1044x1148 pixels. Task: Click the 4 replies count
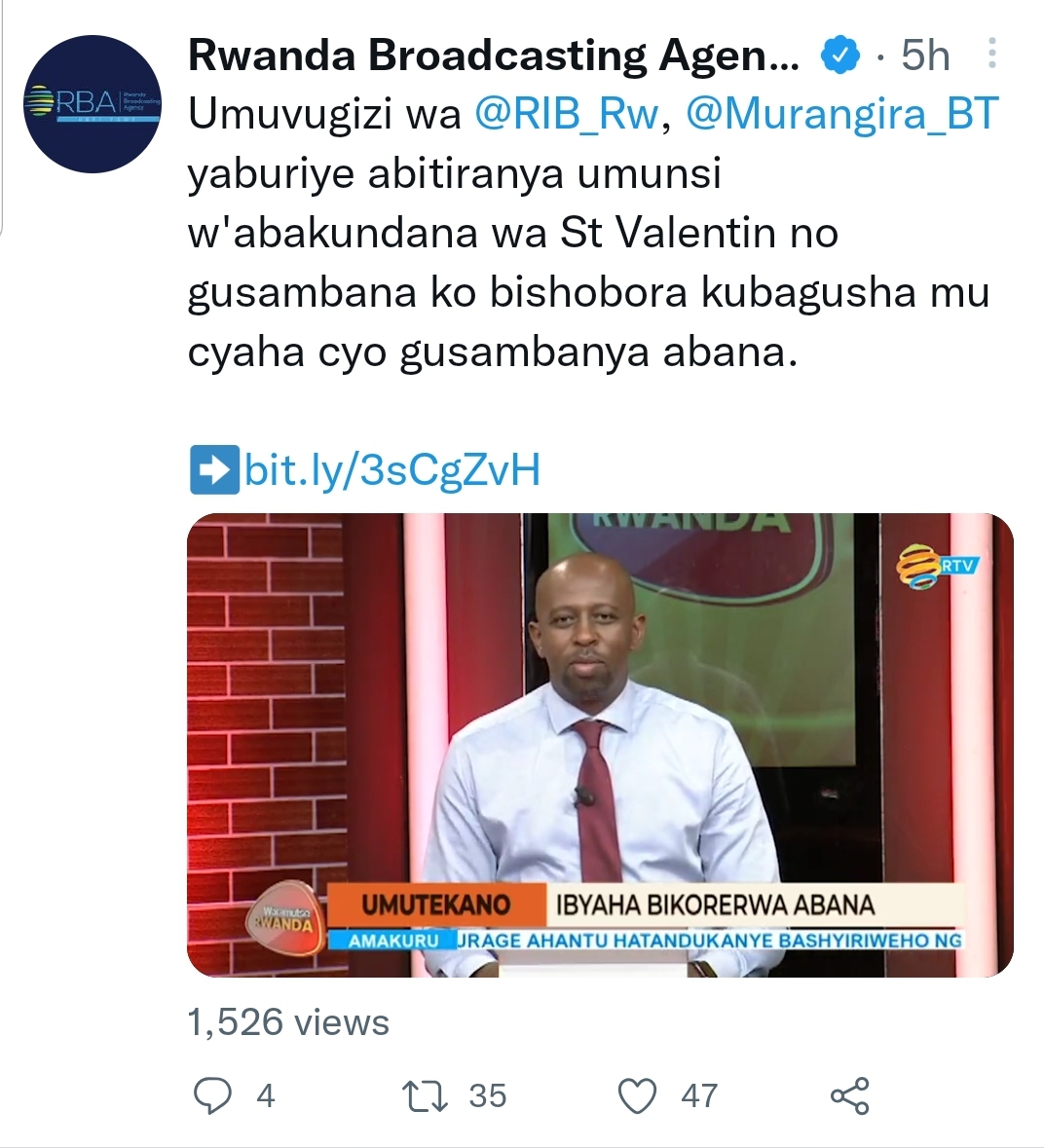(x=266, y=1096)
